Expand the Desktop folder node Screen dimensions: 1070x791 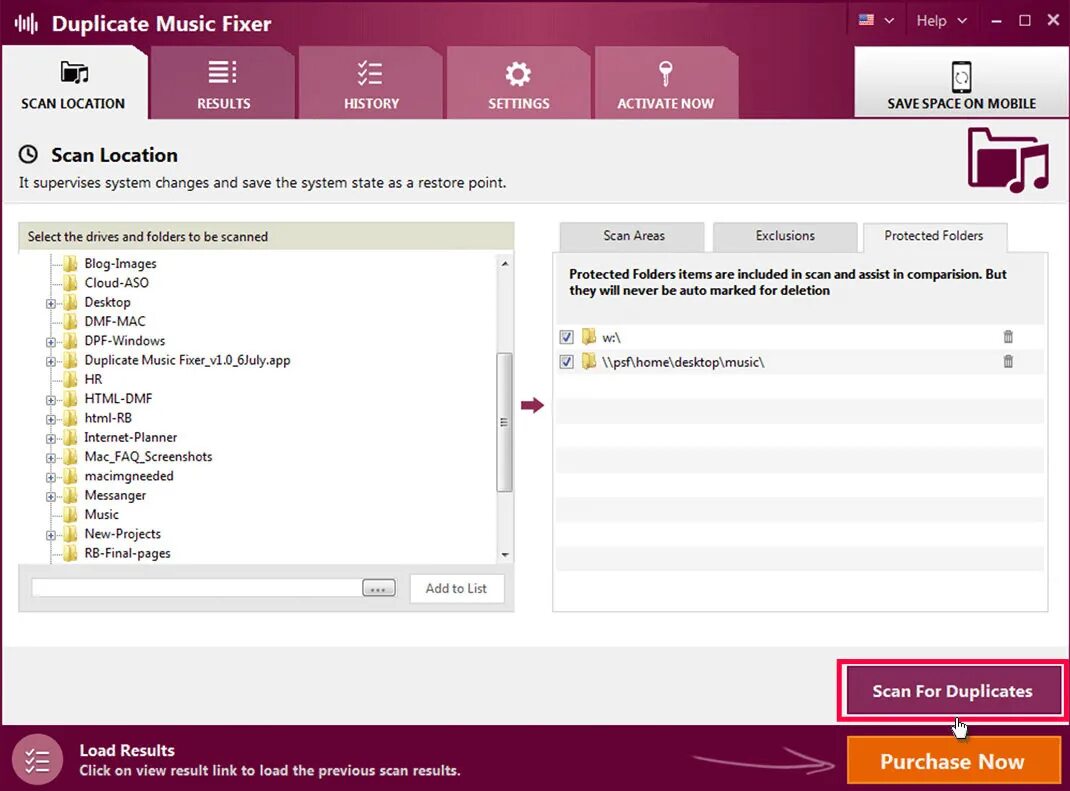(x=51, y=303)
